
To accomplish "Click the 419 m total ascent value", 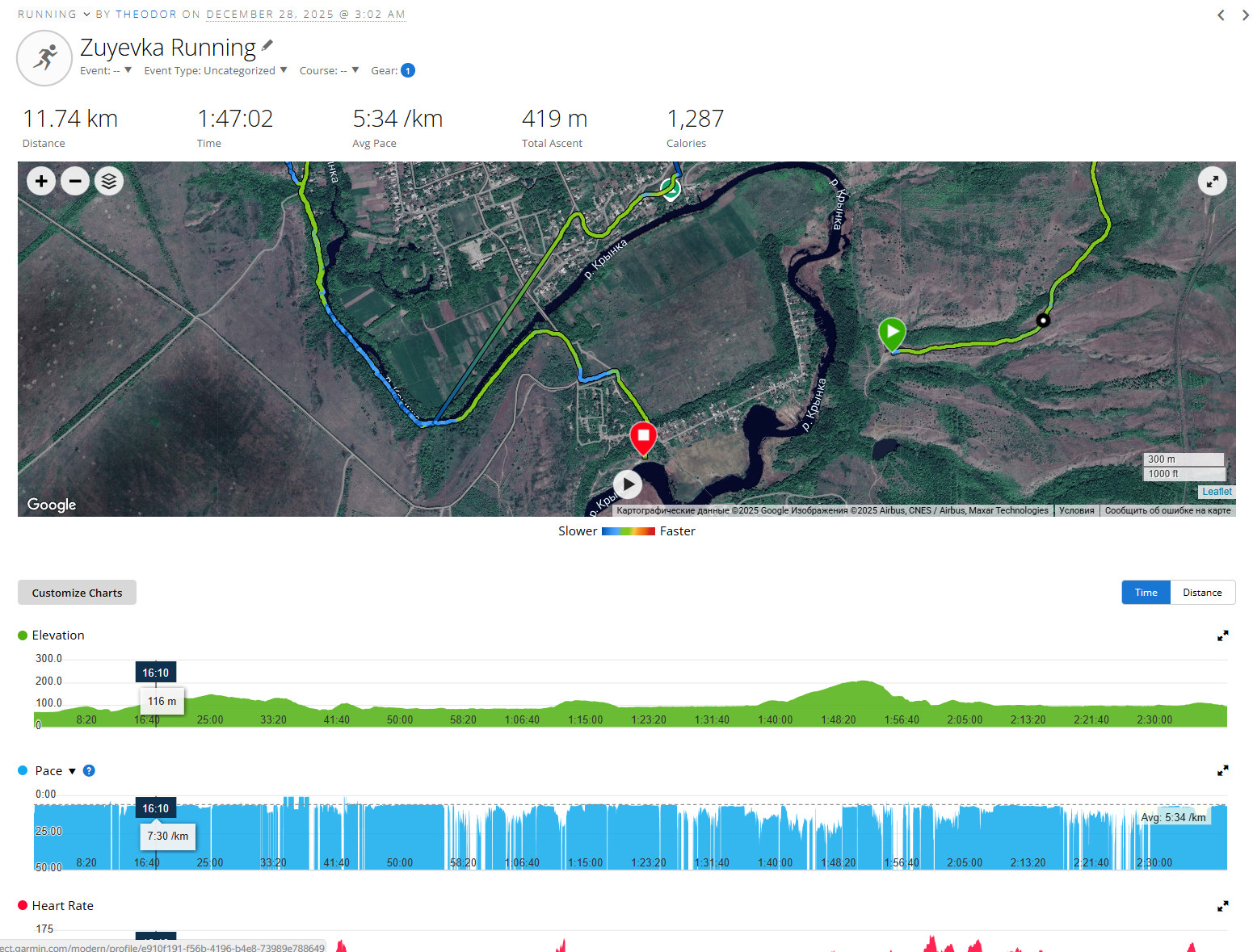I will [x=554, y=119].
